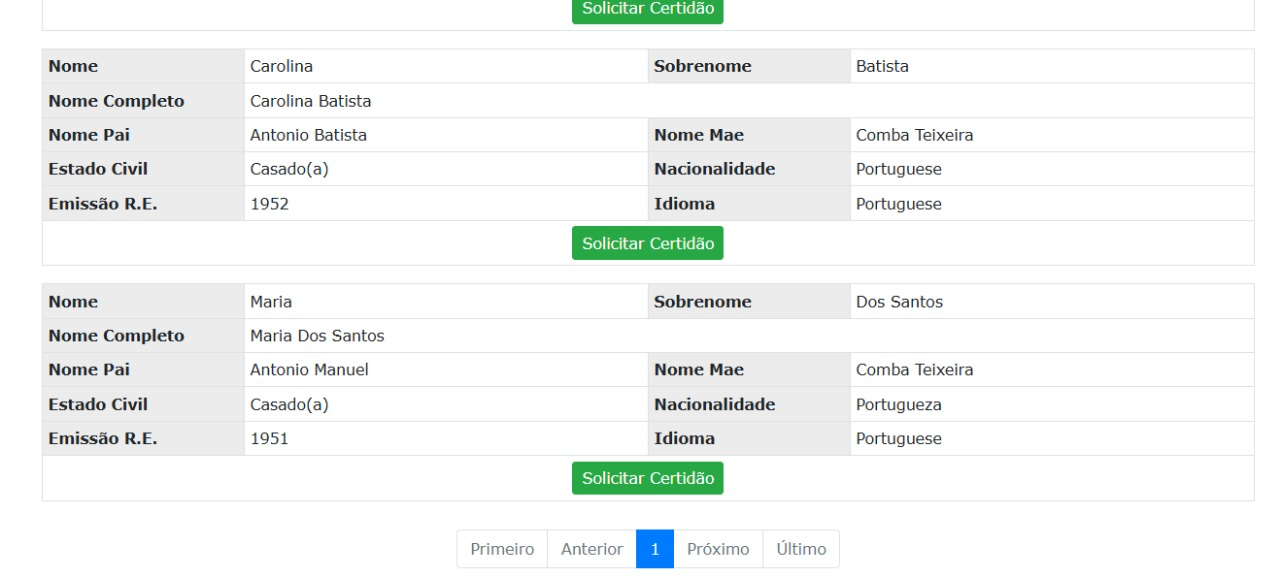This screenshot has width=1280, height=577.
Task: Select page 1 in pagination
Action: point(655,549)
